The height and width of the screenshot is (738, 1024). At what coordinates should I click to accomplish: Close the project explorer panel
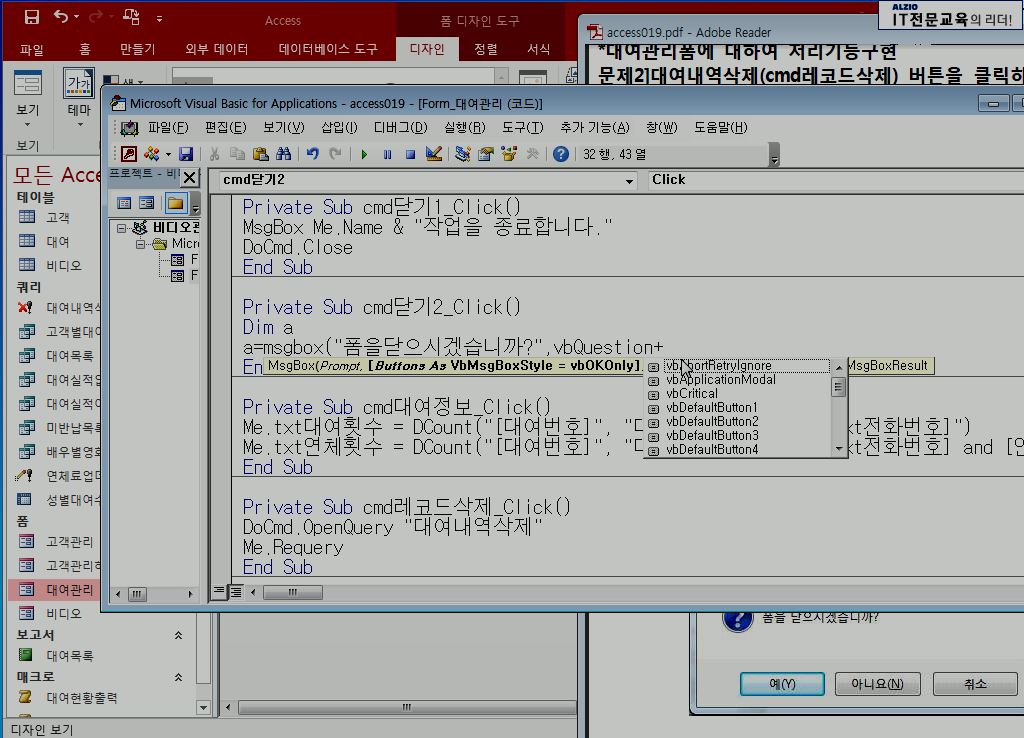[189, 177]
